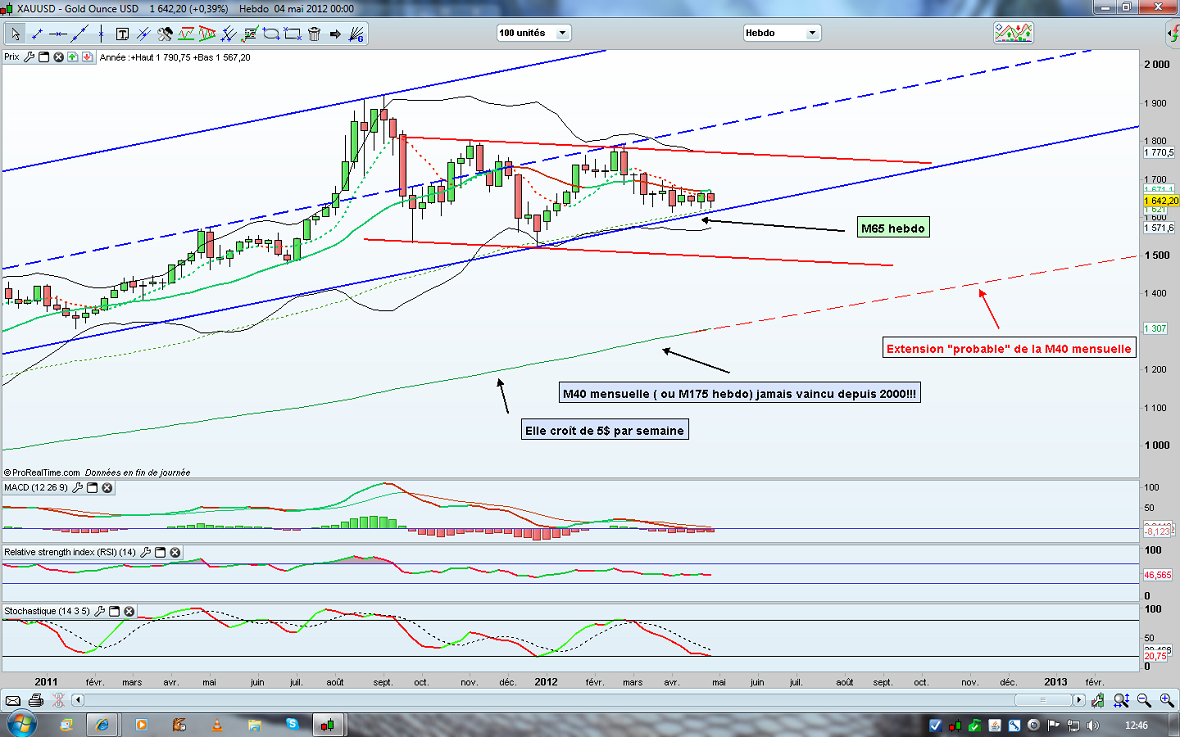Toggle the red down arrow on Prix panel
Screen dimensions: 1180x737
coord(88,57)
